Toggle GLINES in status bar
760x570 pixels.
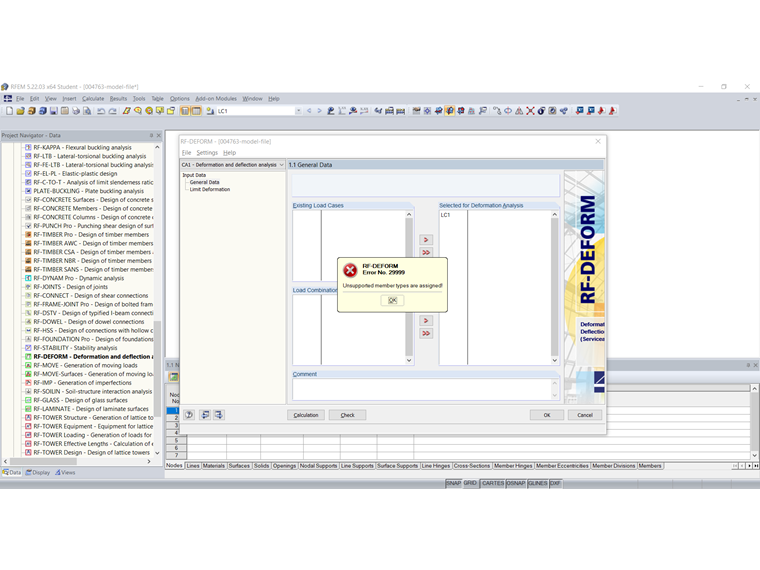click(x=538, y=483)
